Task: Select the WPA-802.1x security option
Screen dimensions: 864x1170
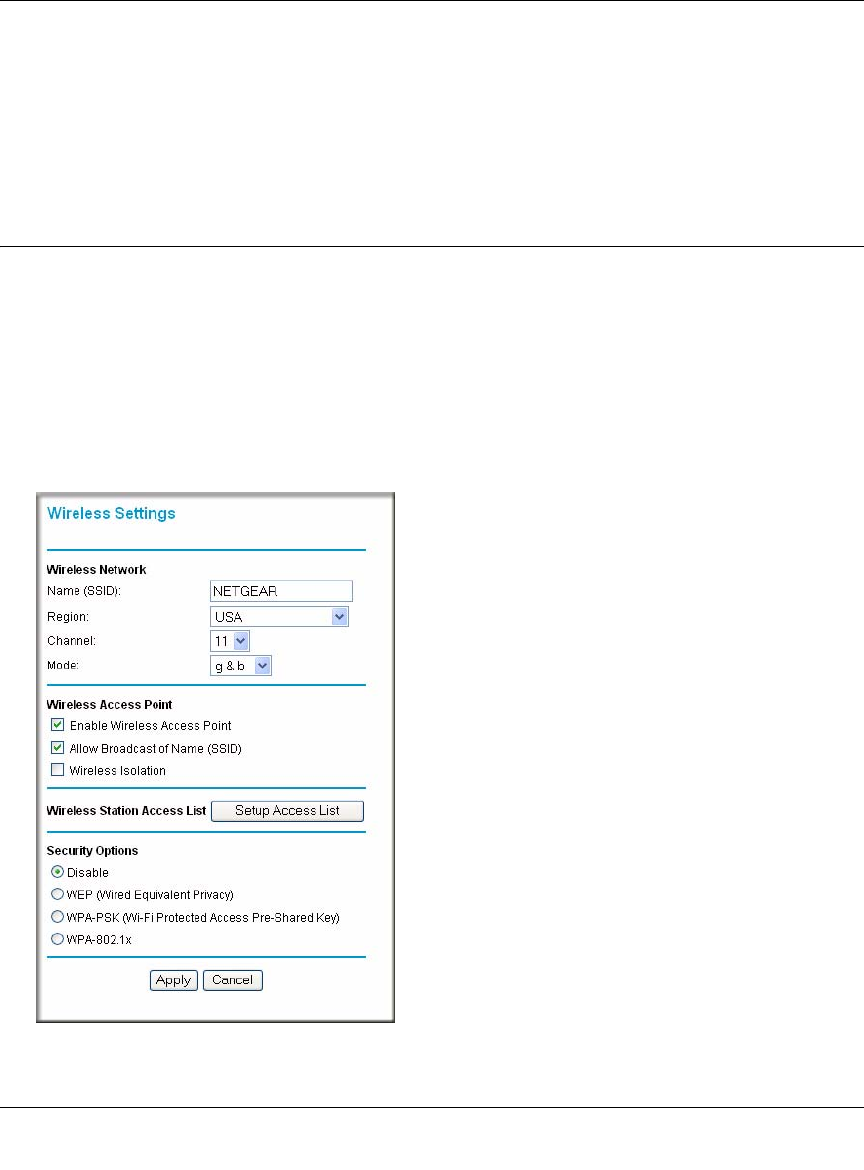Action: [57, 939]
